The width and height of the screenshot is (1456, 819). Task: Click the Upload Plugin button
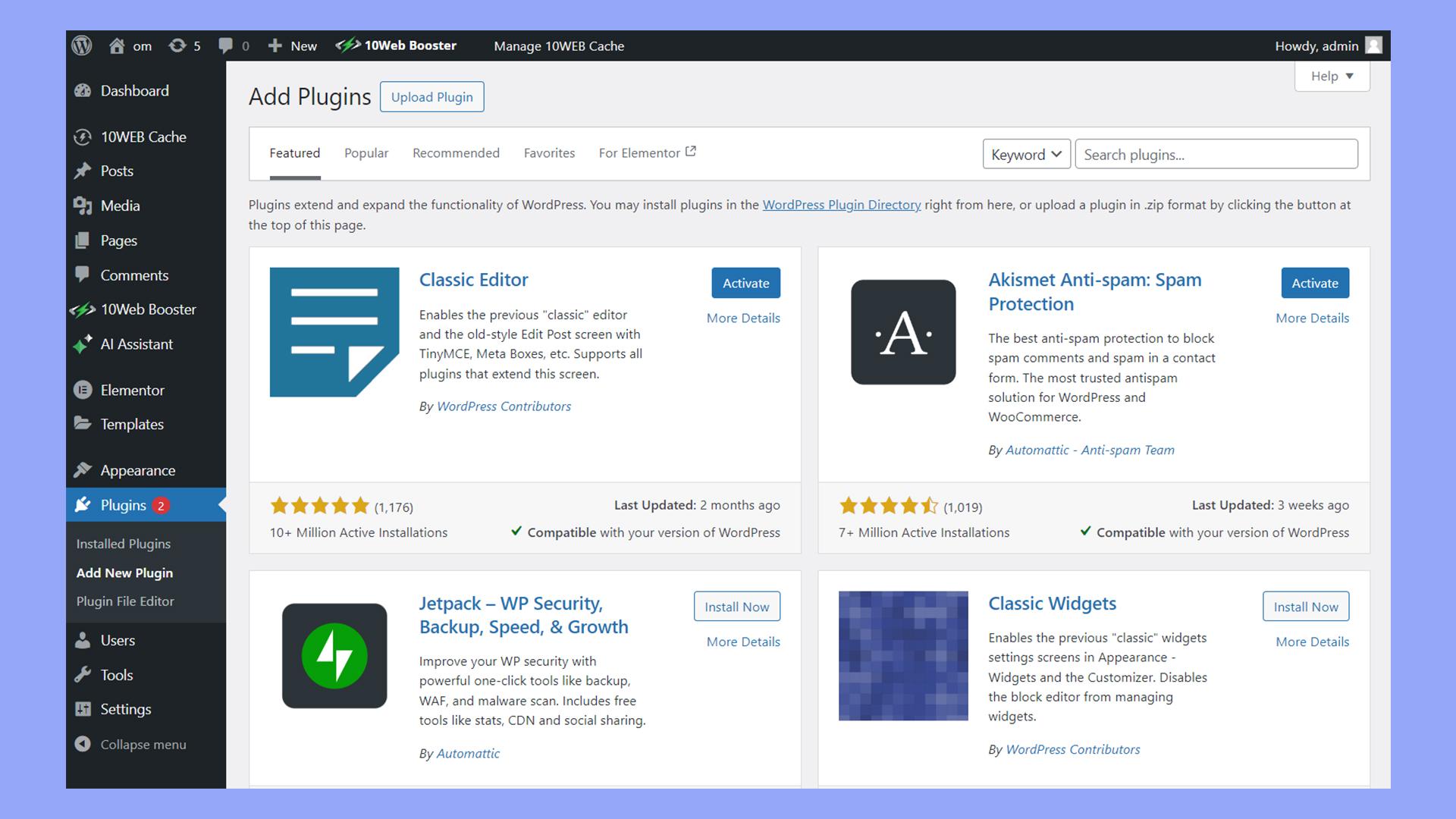[431, 97]
